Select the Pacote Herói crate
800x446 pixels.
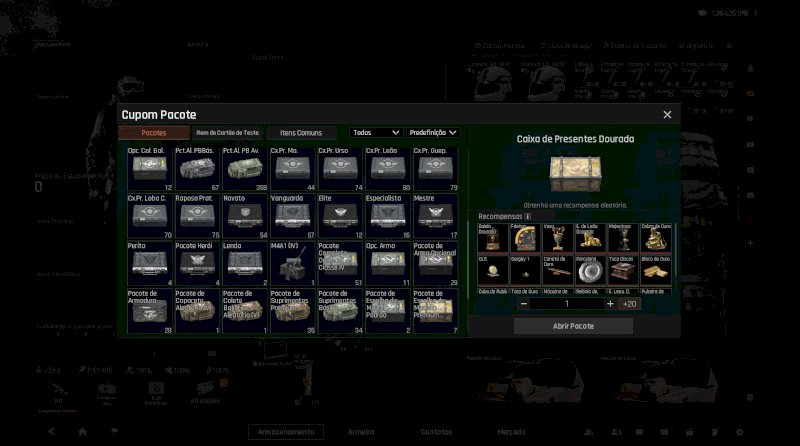(197, 264)
